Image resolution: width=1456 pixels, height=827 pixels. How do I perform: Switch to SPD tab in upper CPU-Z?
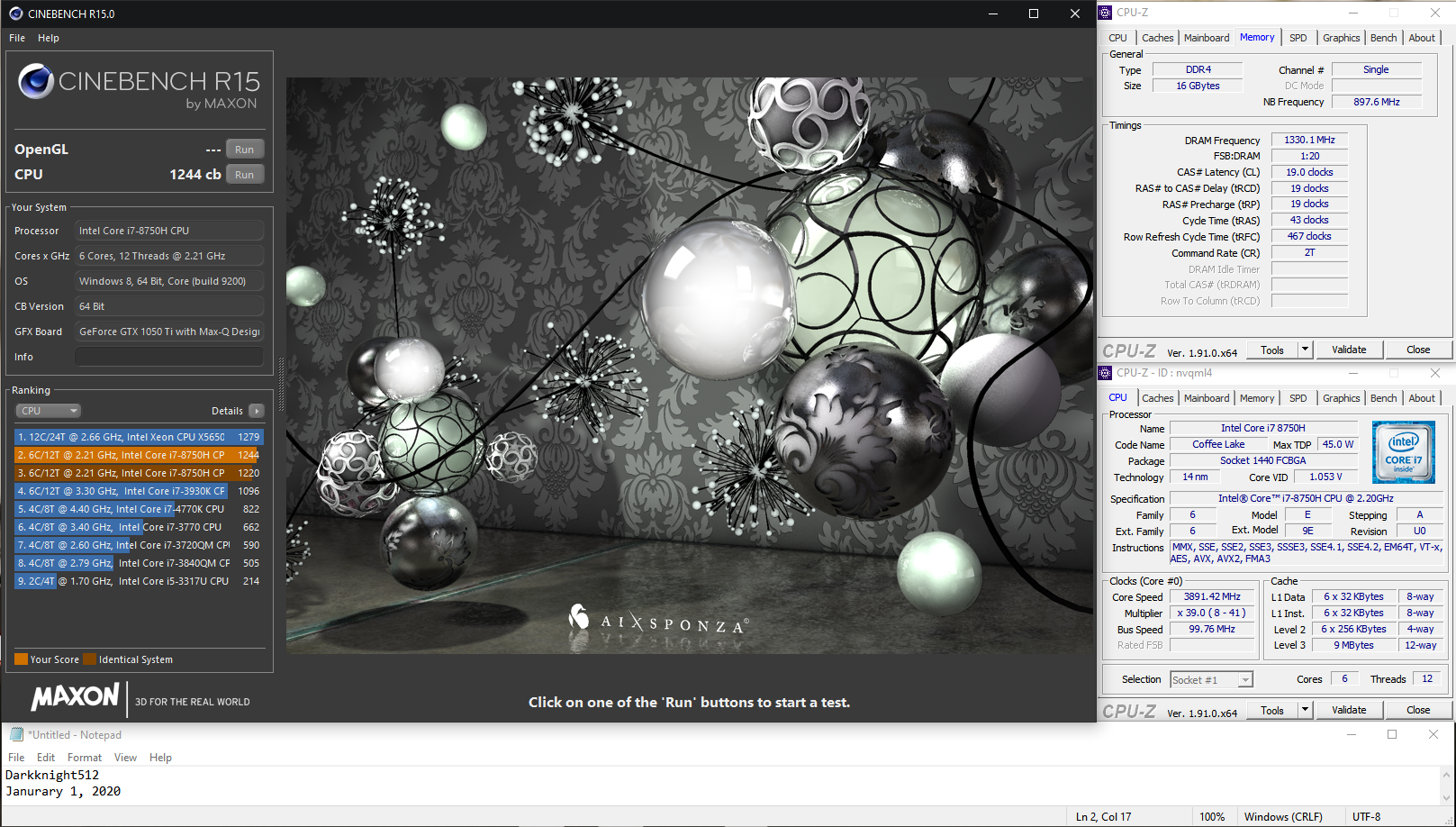1298,38
